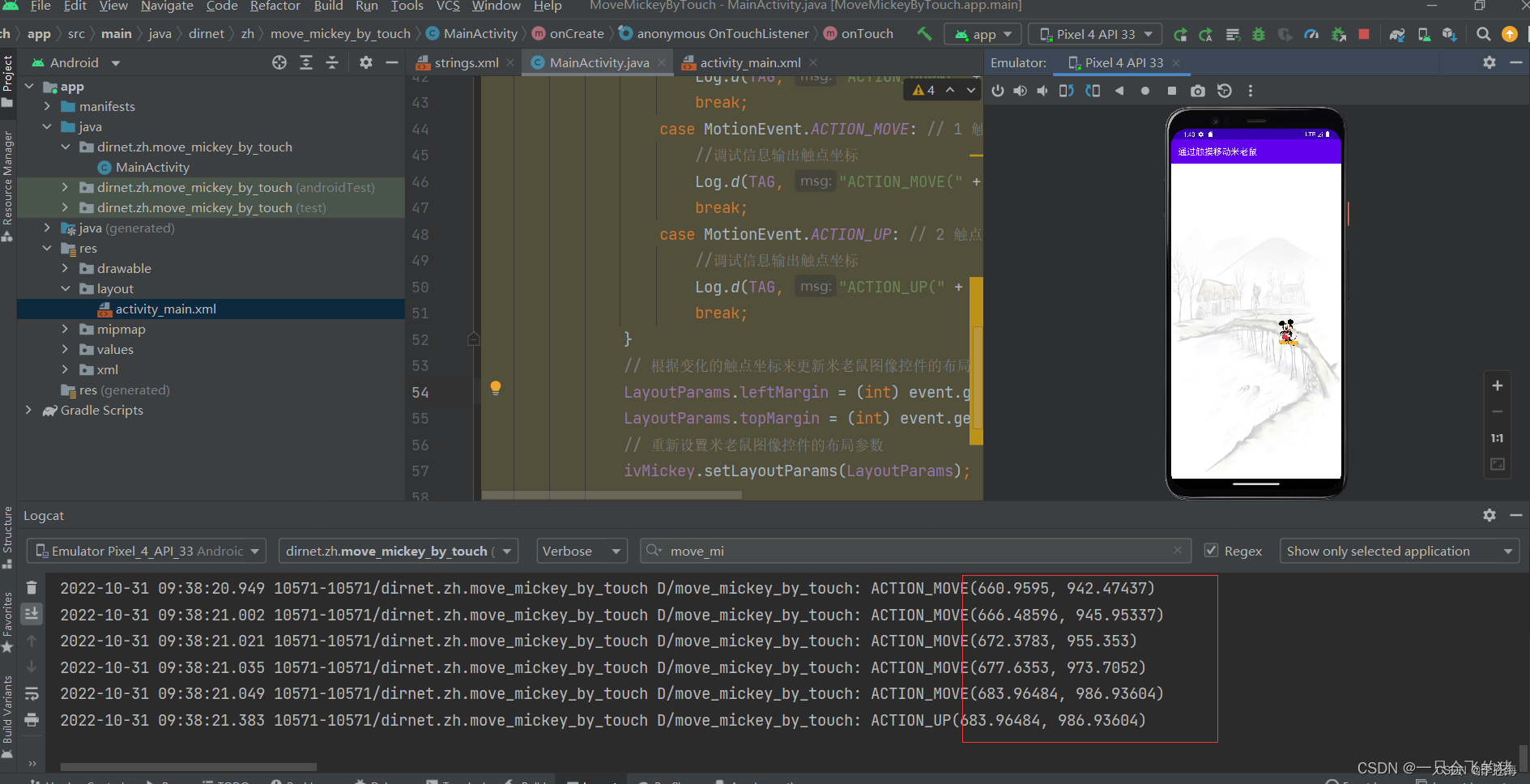Image resolution: width=1530 pixels, height=784 pixels.
Task: Click Sync Project with Gradle Files icon
Action: 1397,34
